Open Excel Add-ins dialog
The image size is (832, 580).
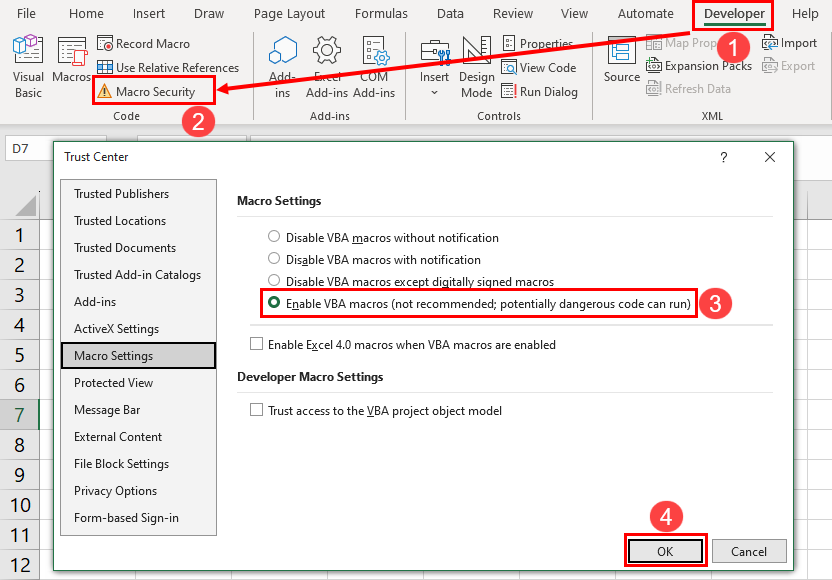pyautogui.click(x=326, y=66)
